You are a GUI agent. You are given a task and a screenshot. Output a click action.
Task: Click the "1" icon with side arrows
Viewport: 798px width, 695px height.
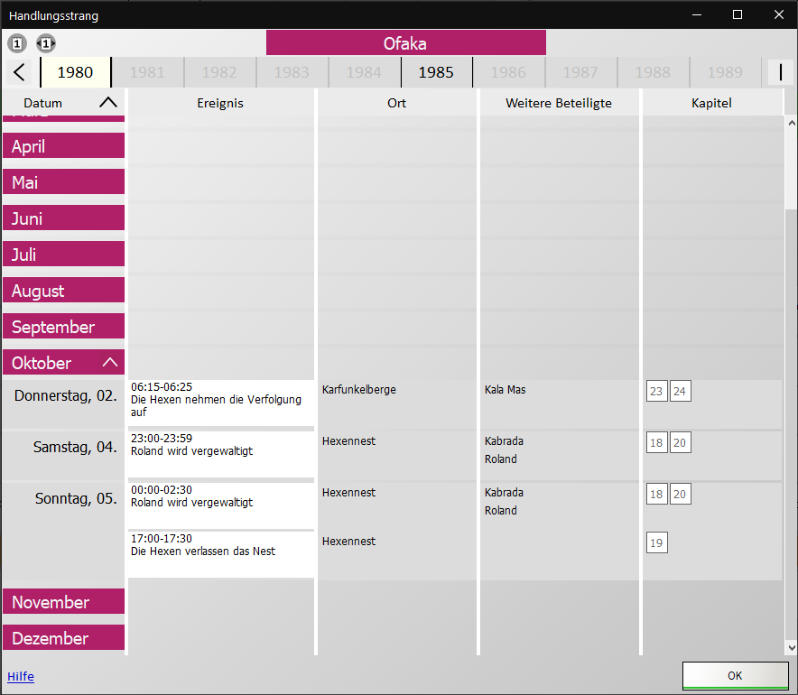tap(46, 44)
